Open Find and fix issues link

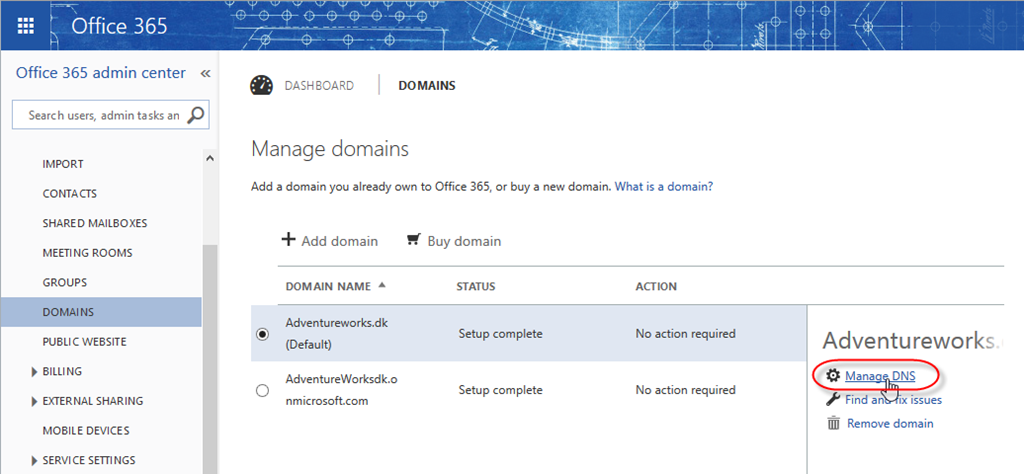click(x=893, y=400)
